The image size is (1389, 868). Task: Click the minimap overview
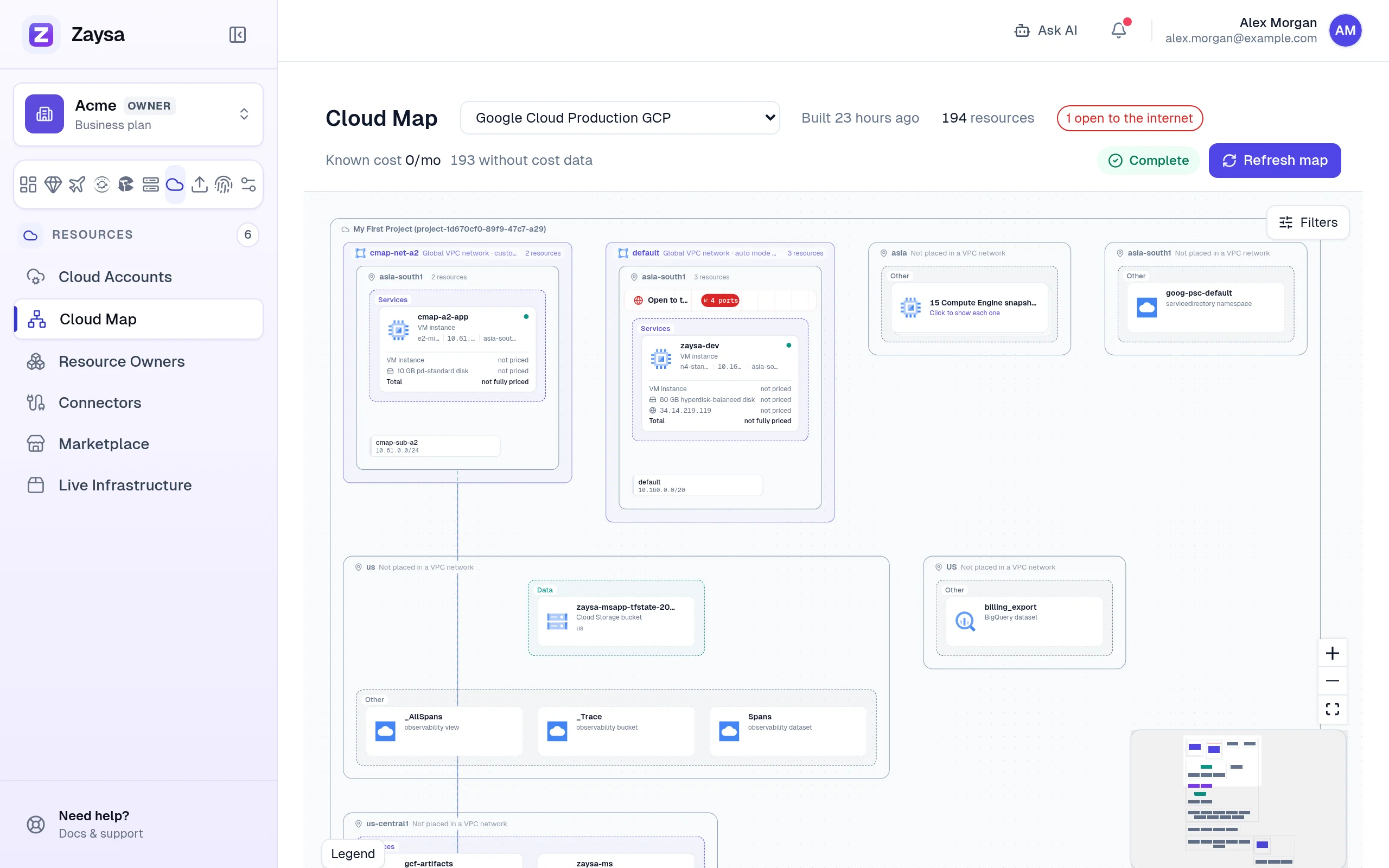[1238, 799]
